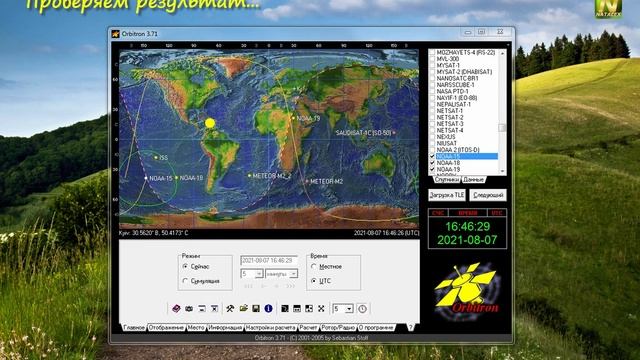Click the clock icon in toolbar
The image size is (640, 360).
point(362,309)
